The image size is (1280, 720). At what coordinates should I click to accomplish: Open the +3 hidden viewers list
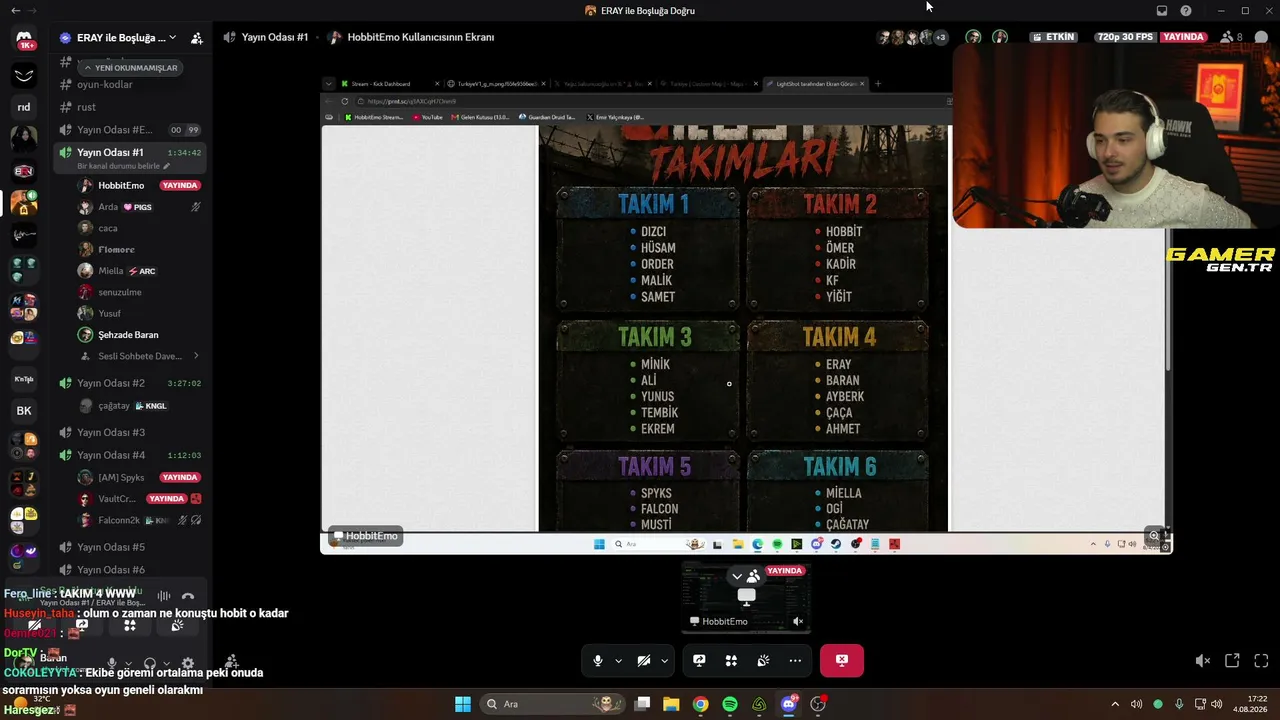click(x=940, y=37)
